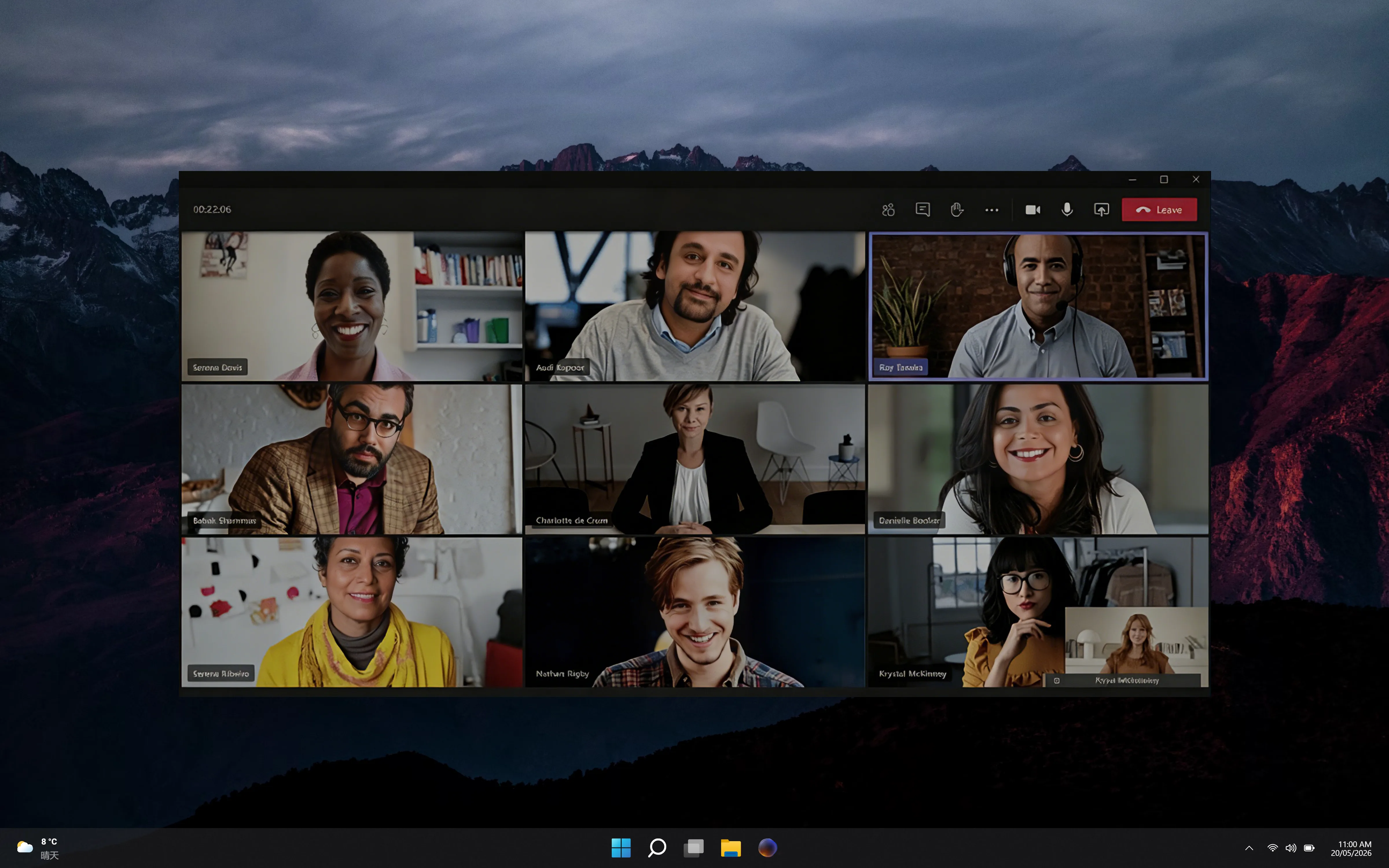Screen dimensions: 1389x868
Task: Click the highlighted Ray Tanaka video tile
Action: click(1038, 306)
